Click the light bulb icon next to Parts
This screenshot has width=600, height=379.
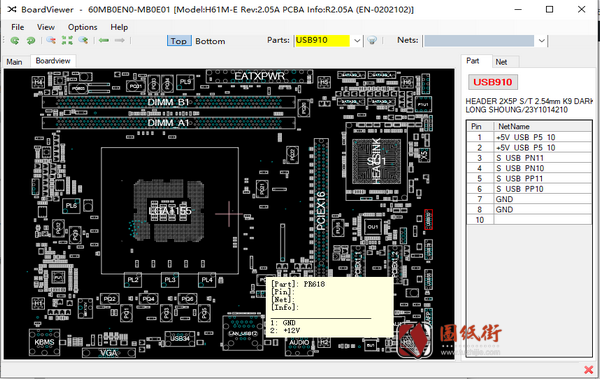pos(372,40)
